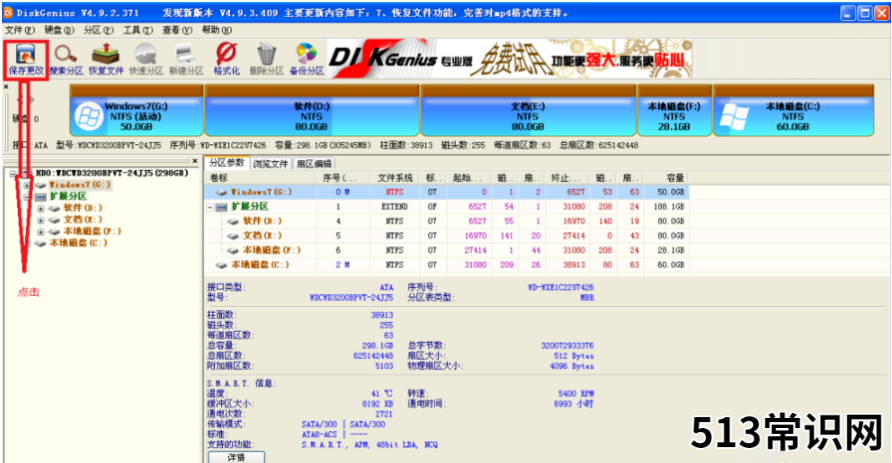This screenshot has width=892, height=463.
Task: Click the Format (格式化) toolbar icon
Action: 226,59
